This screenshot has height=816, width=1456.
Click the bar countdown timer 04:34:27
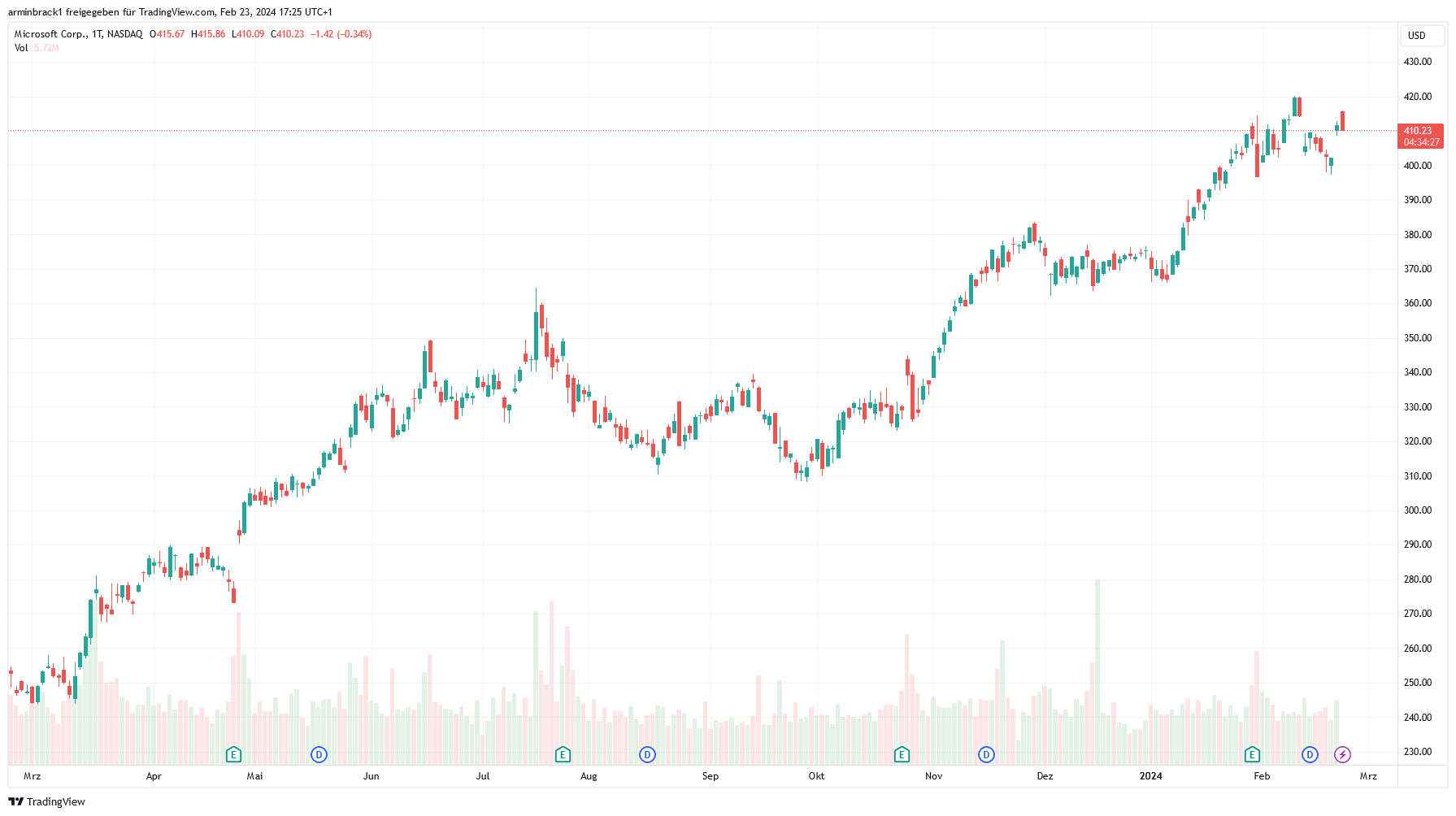1421,142
